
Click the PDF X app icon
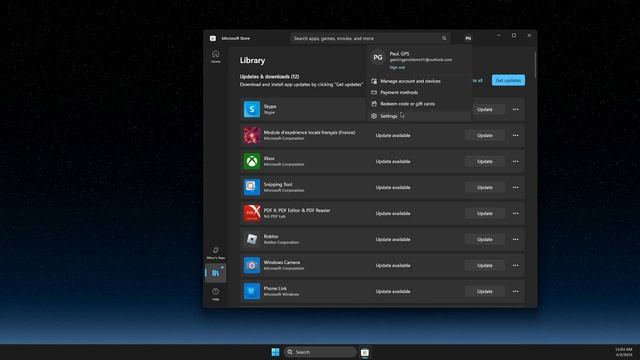(x=252, y=213)
